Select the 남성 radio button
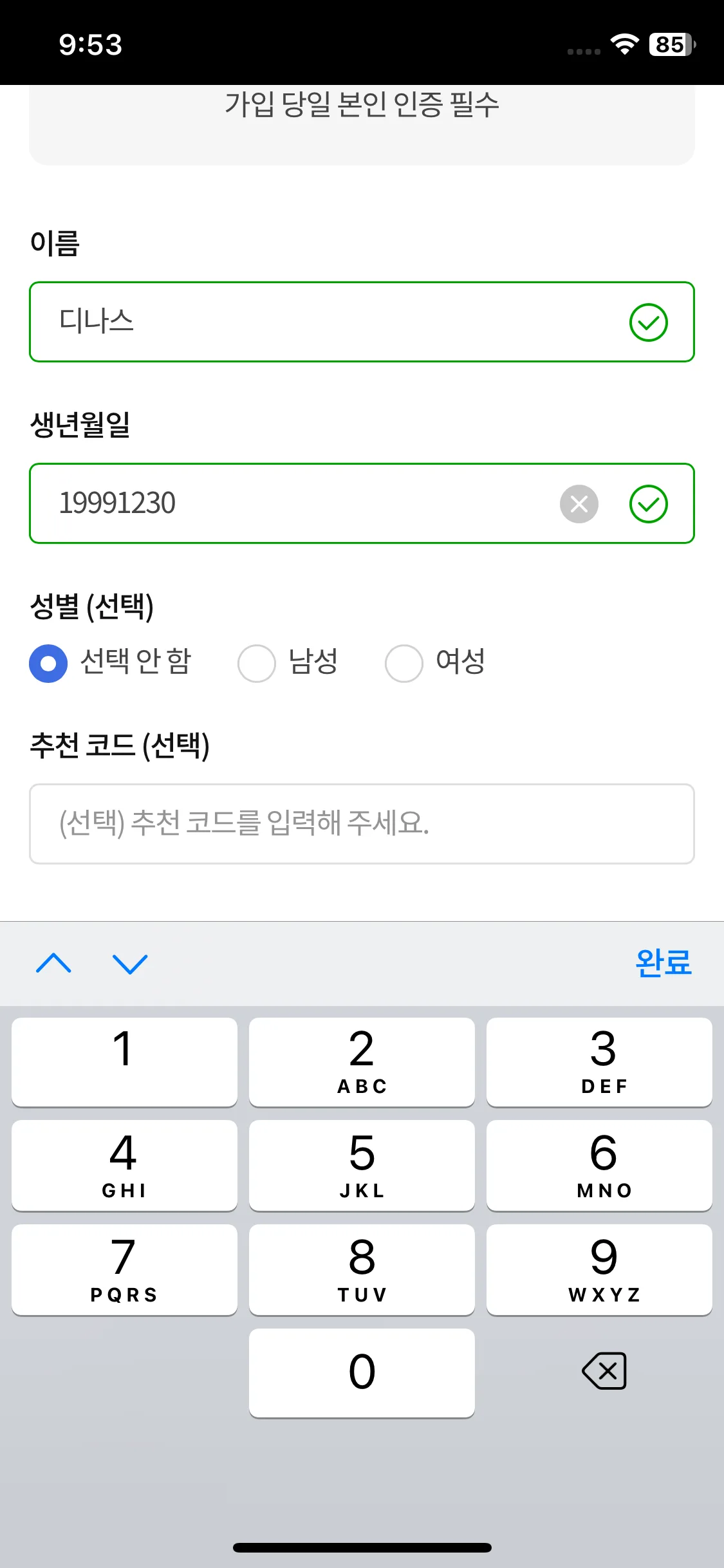Screen dimensions: 724x1568 [257, 663]
